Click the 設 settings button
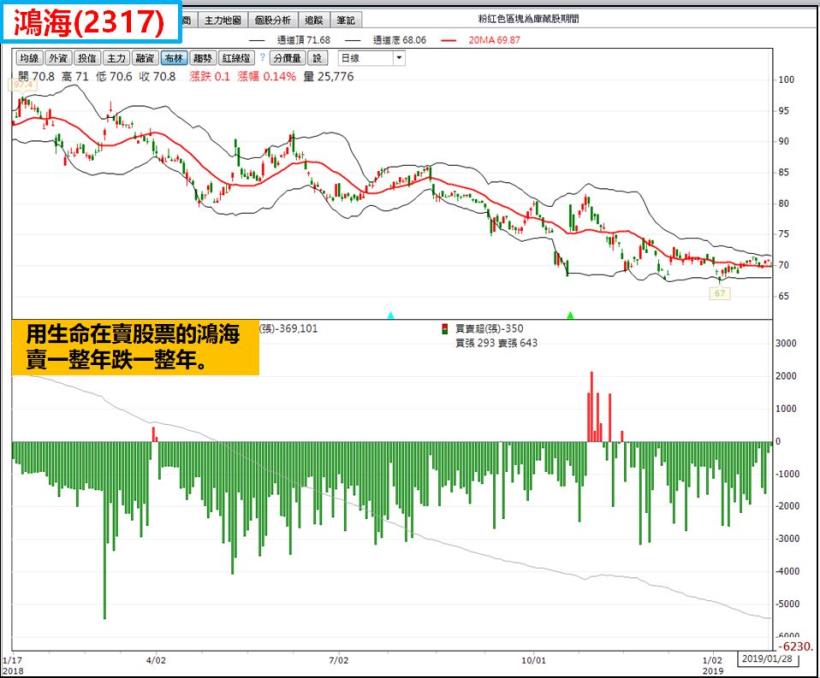820x678 pixels. point(317,58)
